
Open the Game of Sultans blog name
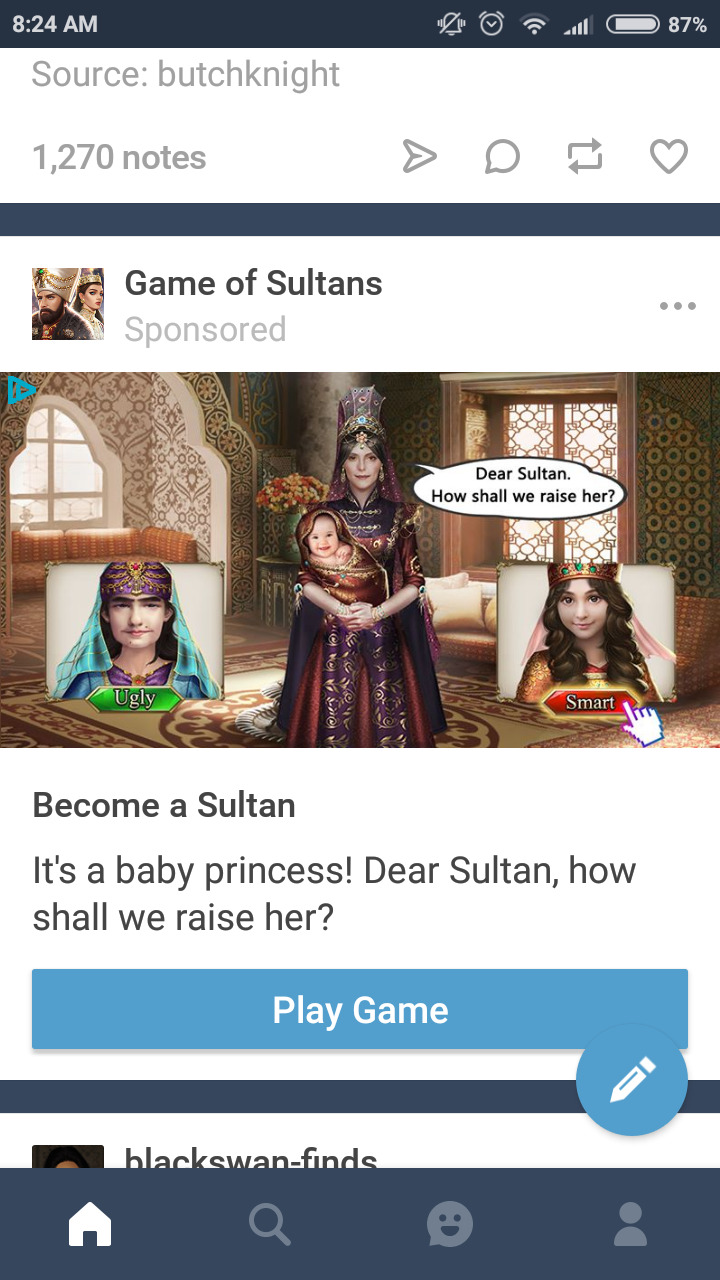253,283
